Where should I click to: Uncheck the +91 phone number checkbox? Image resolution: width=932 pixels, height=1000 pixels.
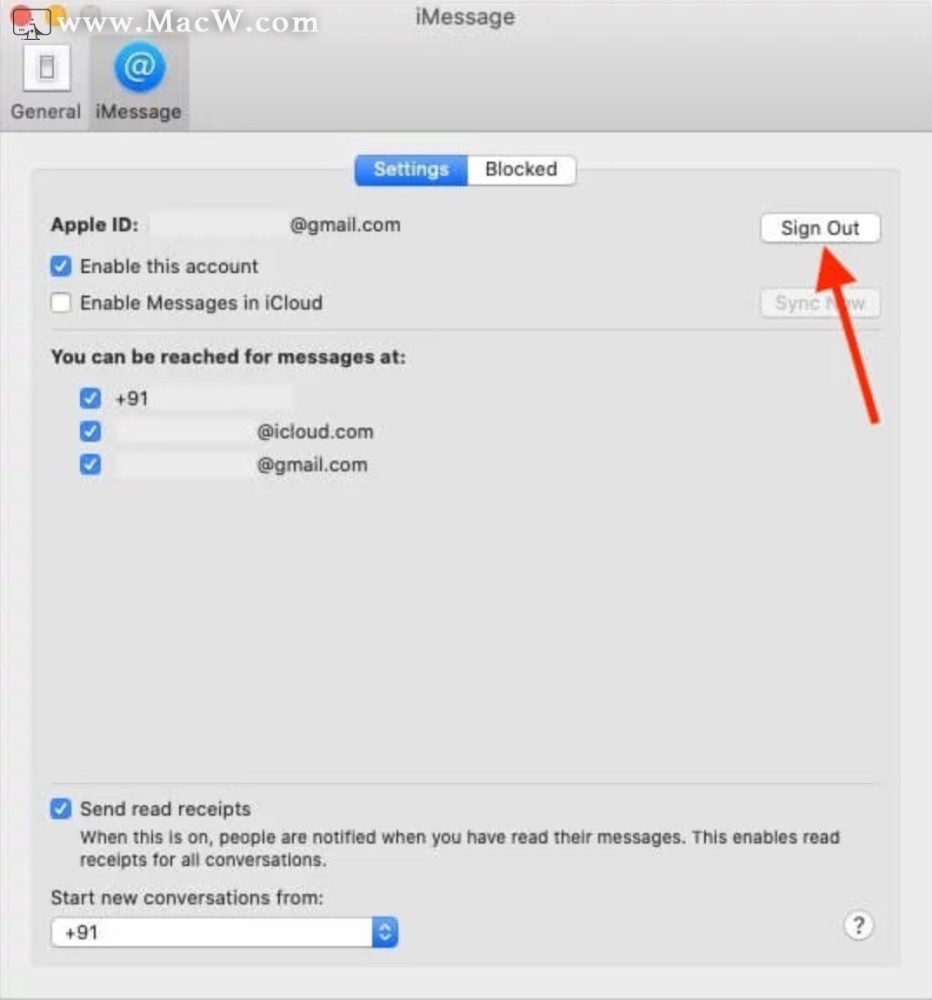click(91, 398)
